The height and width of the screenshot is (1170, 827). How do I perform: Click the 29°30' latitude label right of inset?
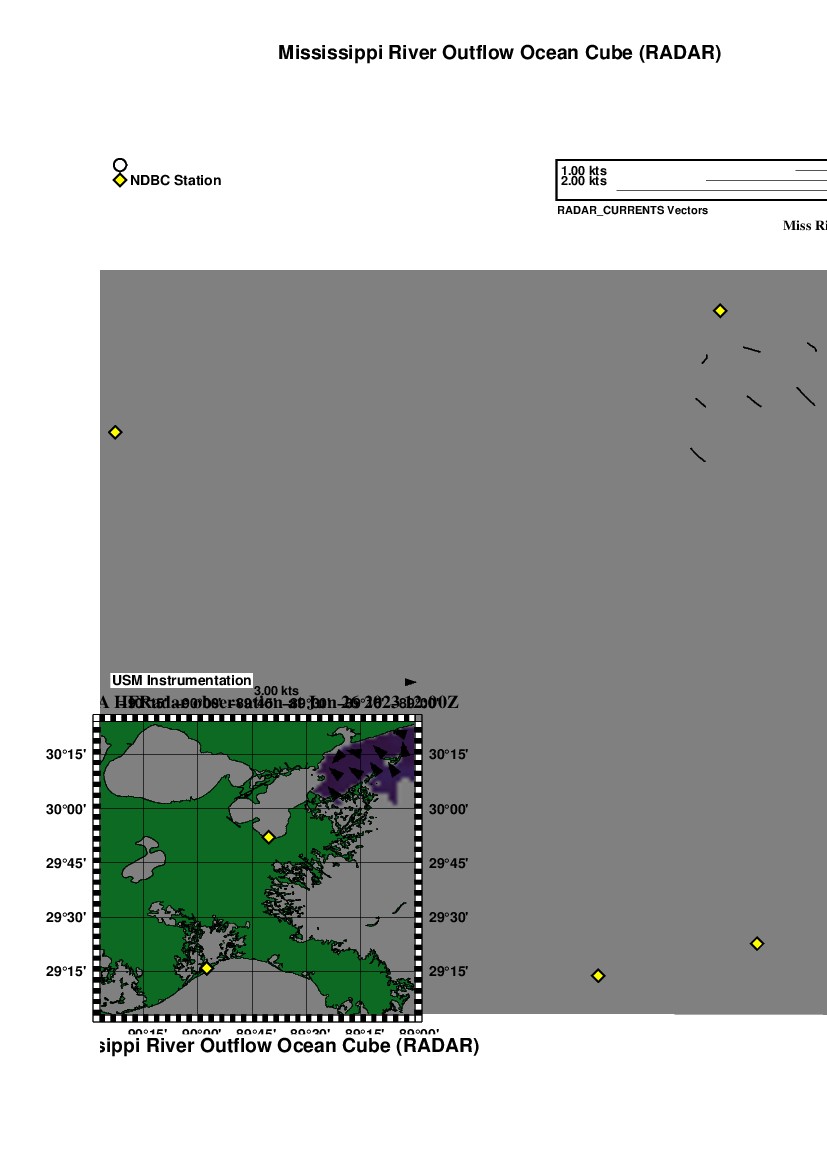click(448, 917)
